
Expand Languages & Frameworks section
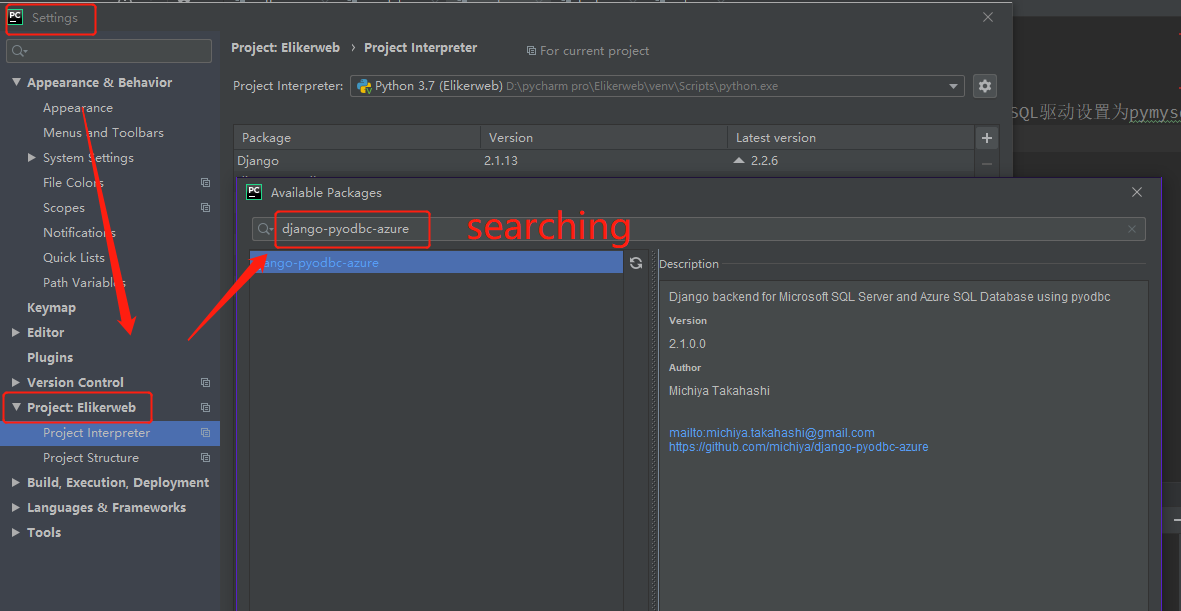16,507
